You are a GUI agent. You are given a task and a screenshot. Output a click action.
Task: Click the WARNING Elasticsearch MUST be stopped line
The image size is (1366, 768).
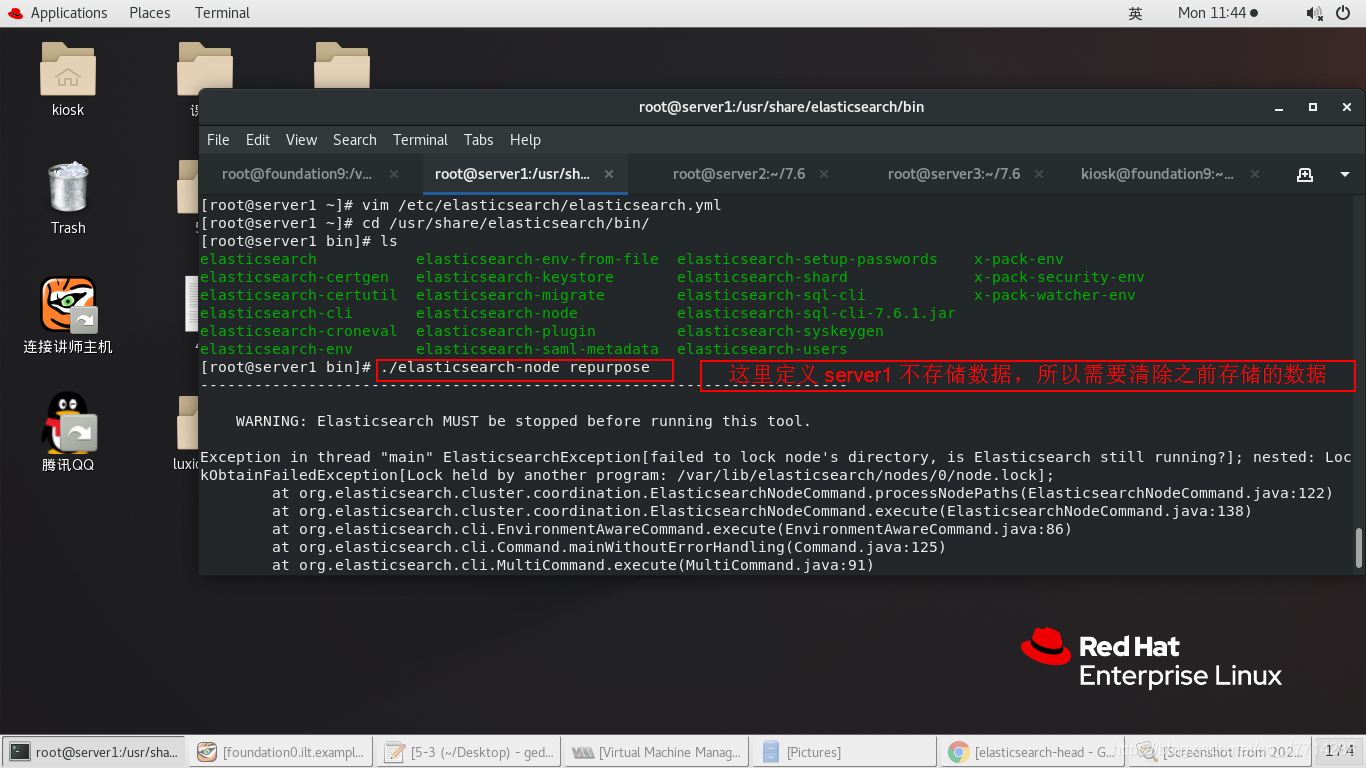click(x=523, y=421)
